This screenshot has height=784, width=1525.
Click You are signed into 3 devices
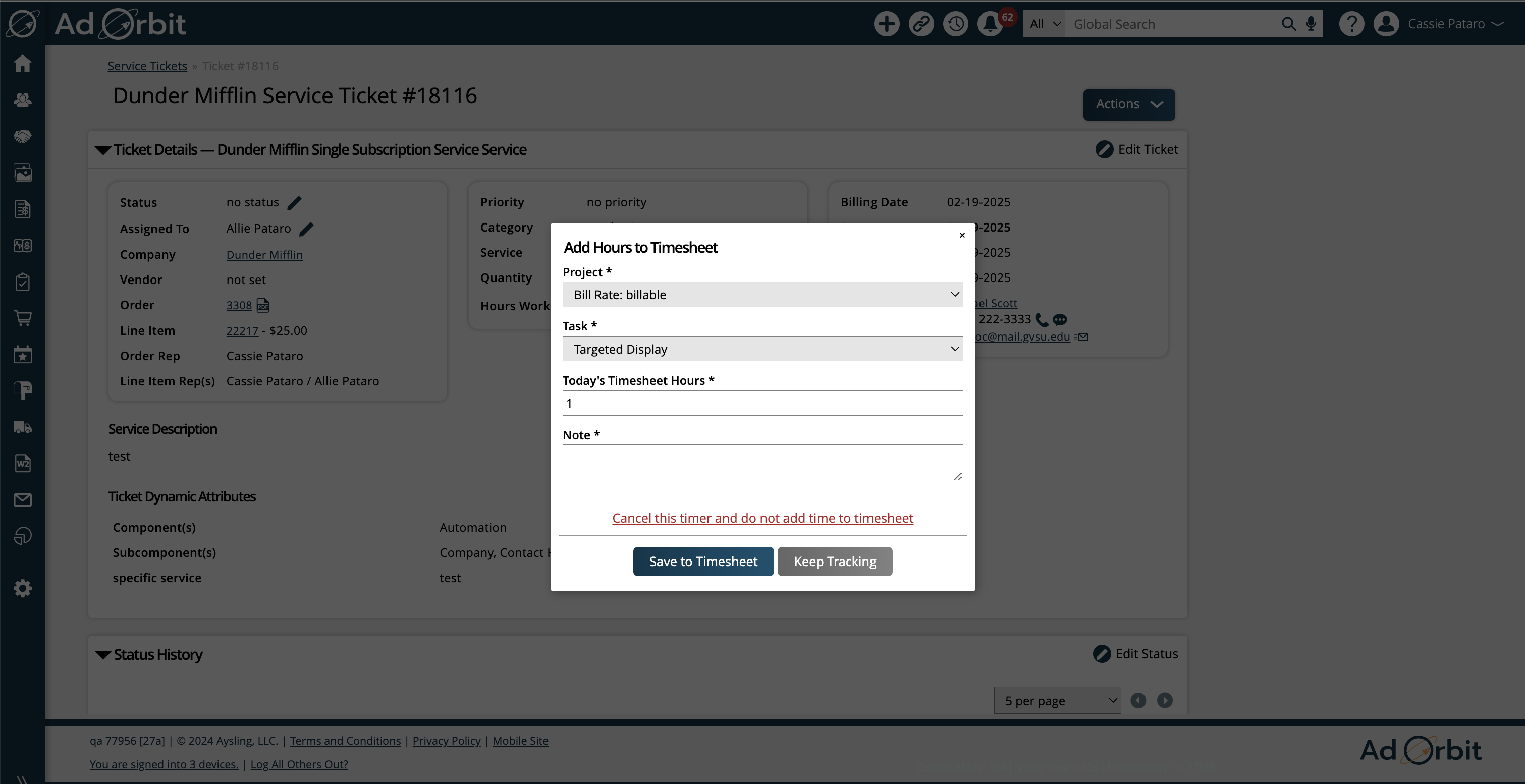tap(164, 764)
